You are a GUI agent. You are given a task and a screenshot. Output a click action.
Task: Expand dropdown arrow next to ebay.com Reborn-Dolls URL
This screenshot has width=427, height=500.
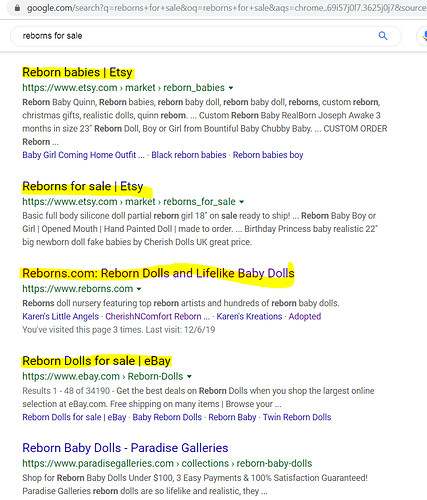click(189, 377)
